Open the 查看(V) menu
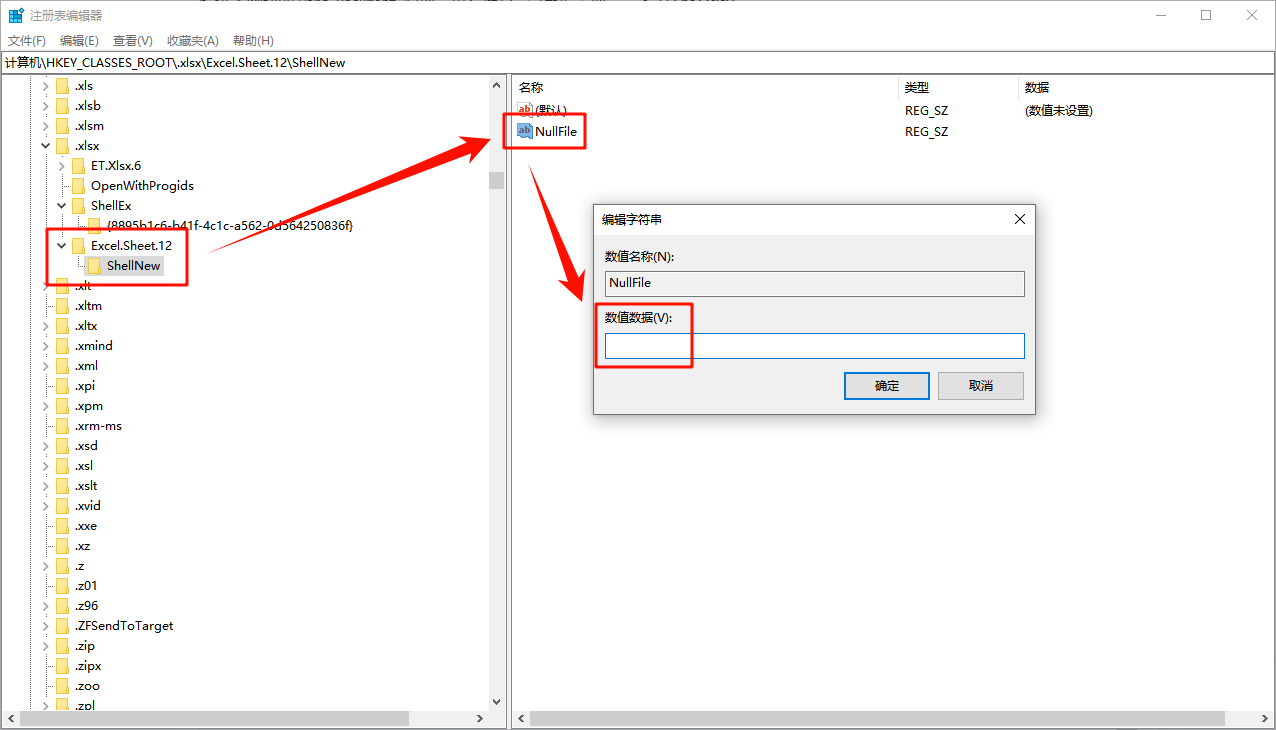This screenshot has width=1276, height=730. point(132,40)
